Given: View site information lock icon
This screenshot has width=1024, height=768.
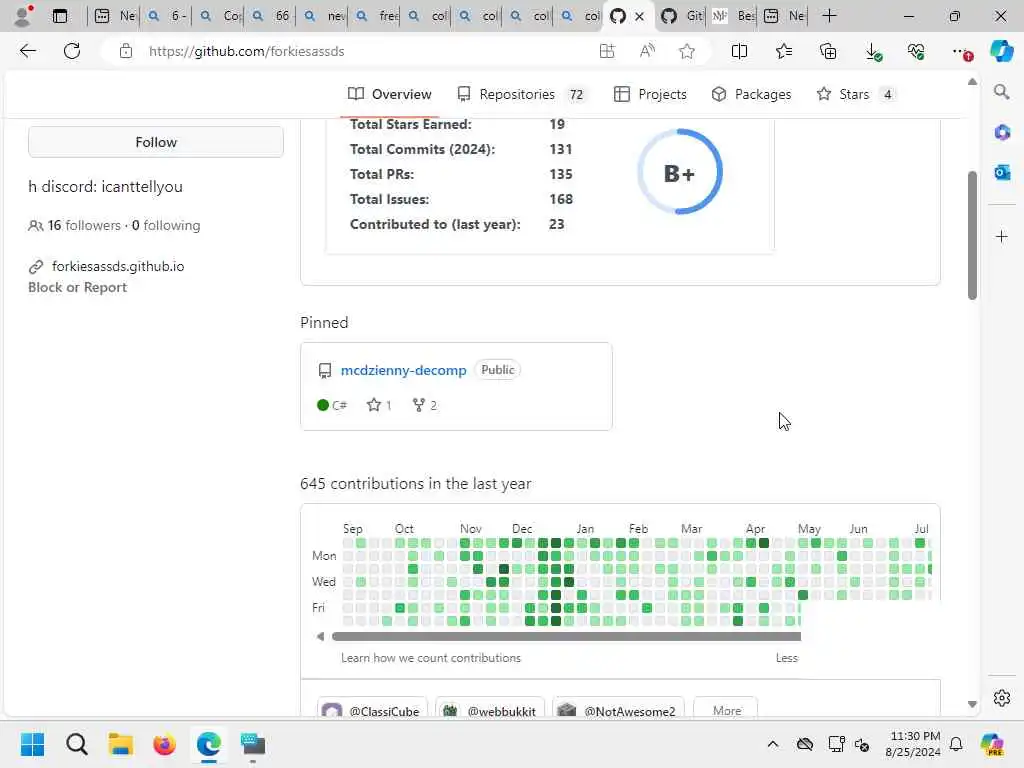Looking at the screenshot, I should point(125,51).
